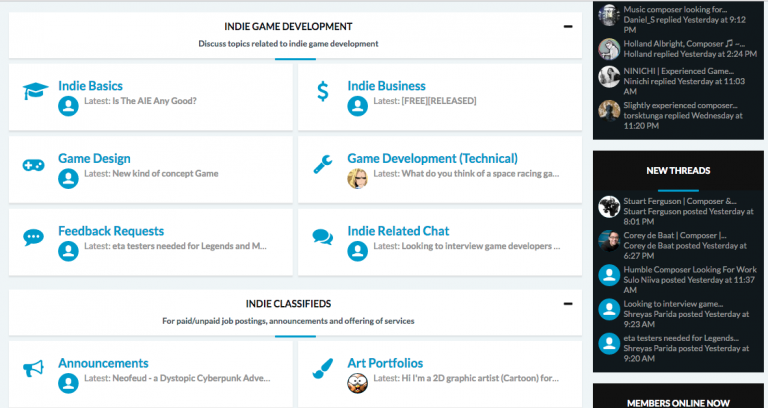Collapse the Indie Game Development section
The width and height of the screenshot is (768, 408).
567,27
